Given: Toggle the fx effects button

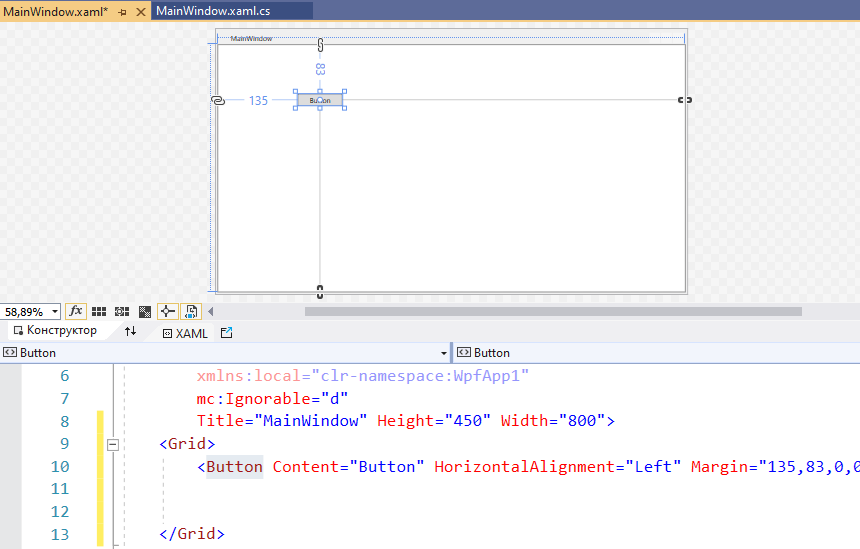Looking at the screenshot, I should (76, 312).
